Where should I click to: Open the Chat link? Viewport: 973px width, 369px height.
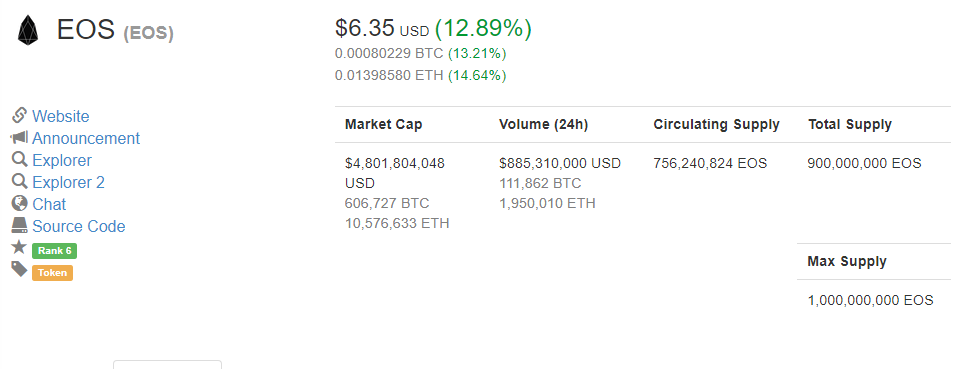pyautogui.click(x=49, y=205)
